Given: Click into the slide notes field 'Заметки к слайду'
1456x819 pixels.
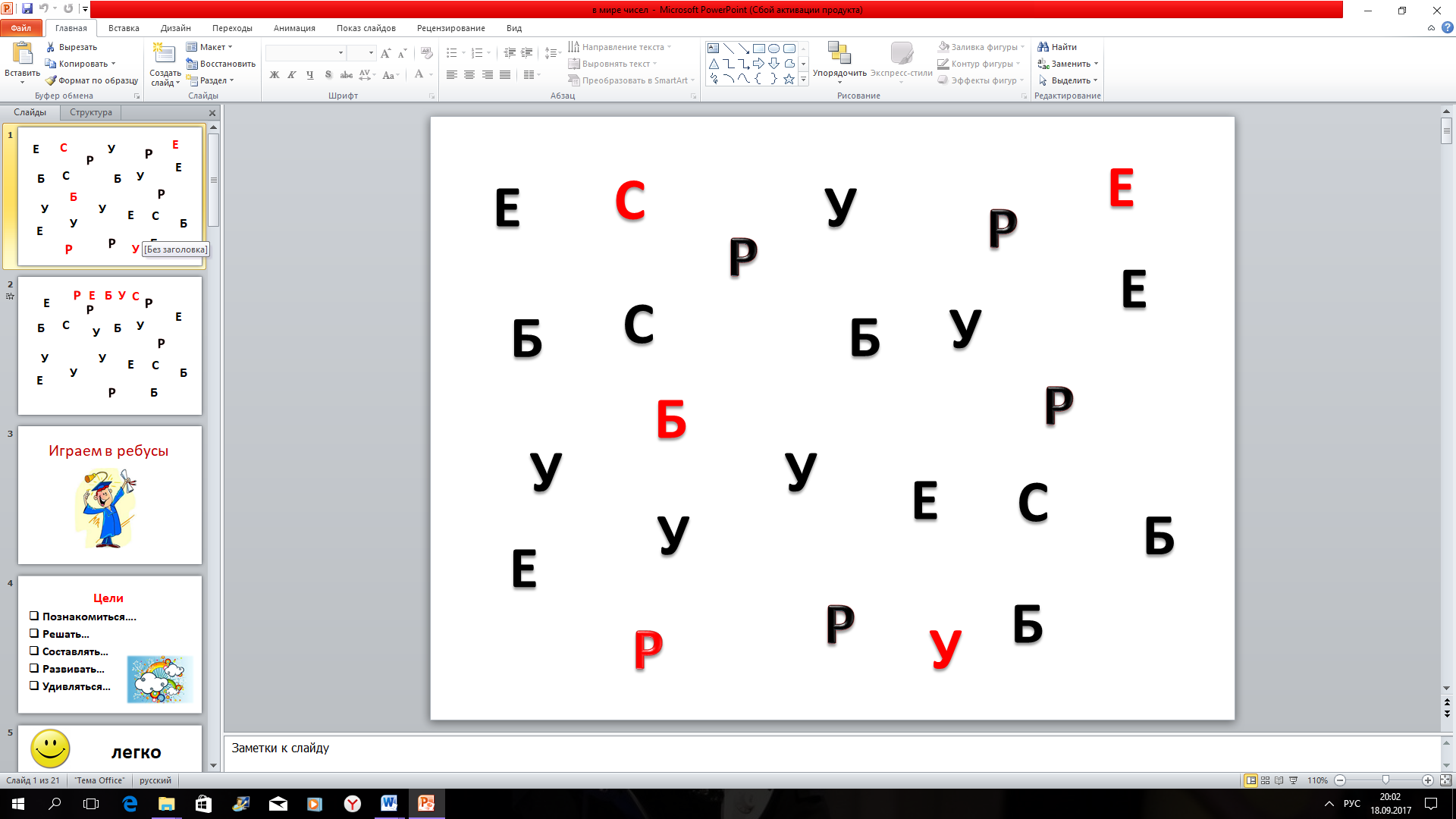Looking at the screenshot, I should pyautogui.click(x=832, y=752).
